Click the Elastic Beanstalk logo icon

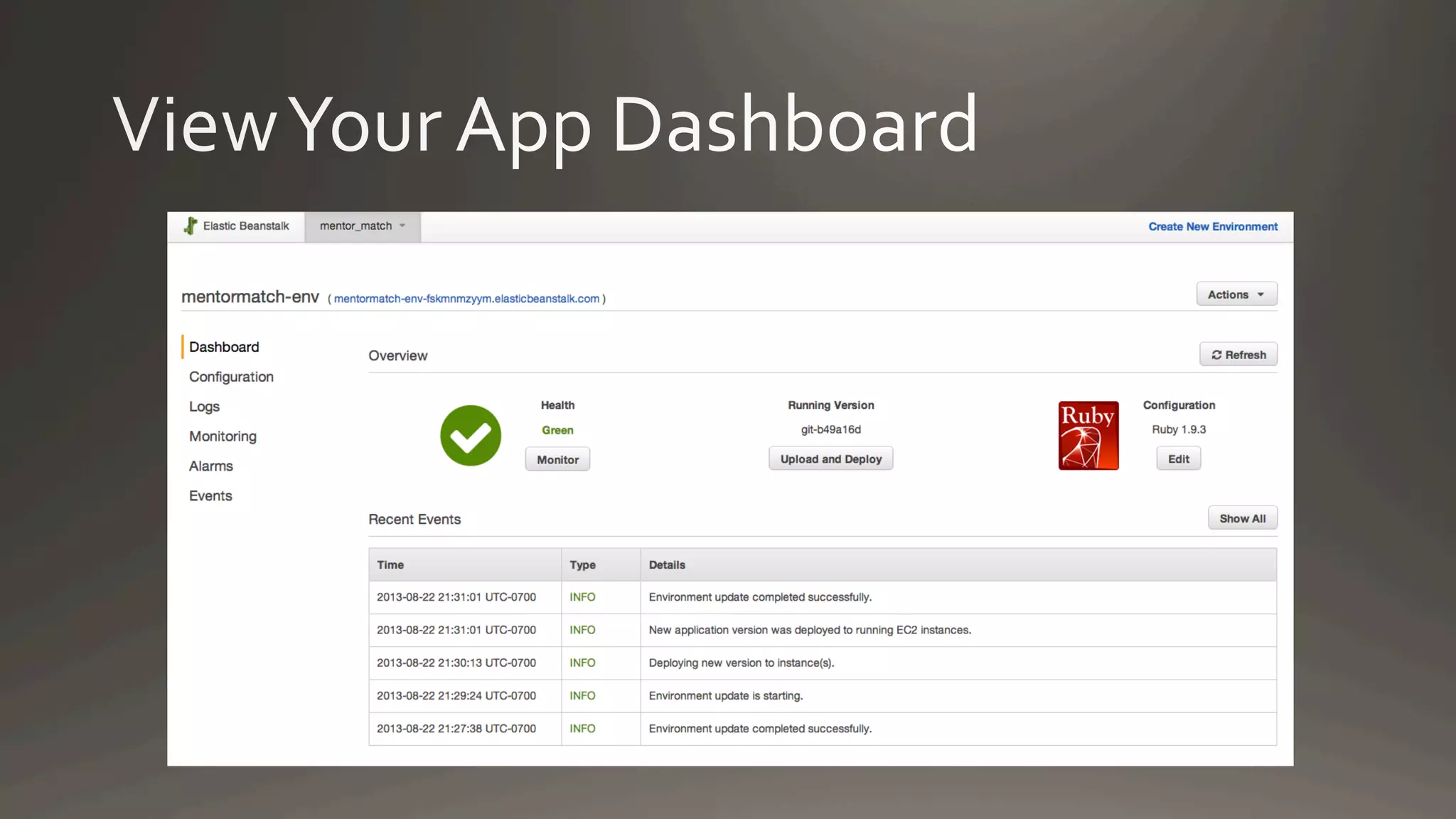(x=191, y=226)
